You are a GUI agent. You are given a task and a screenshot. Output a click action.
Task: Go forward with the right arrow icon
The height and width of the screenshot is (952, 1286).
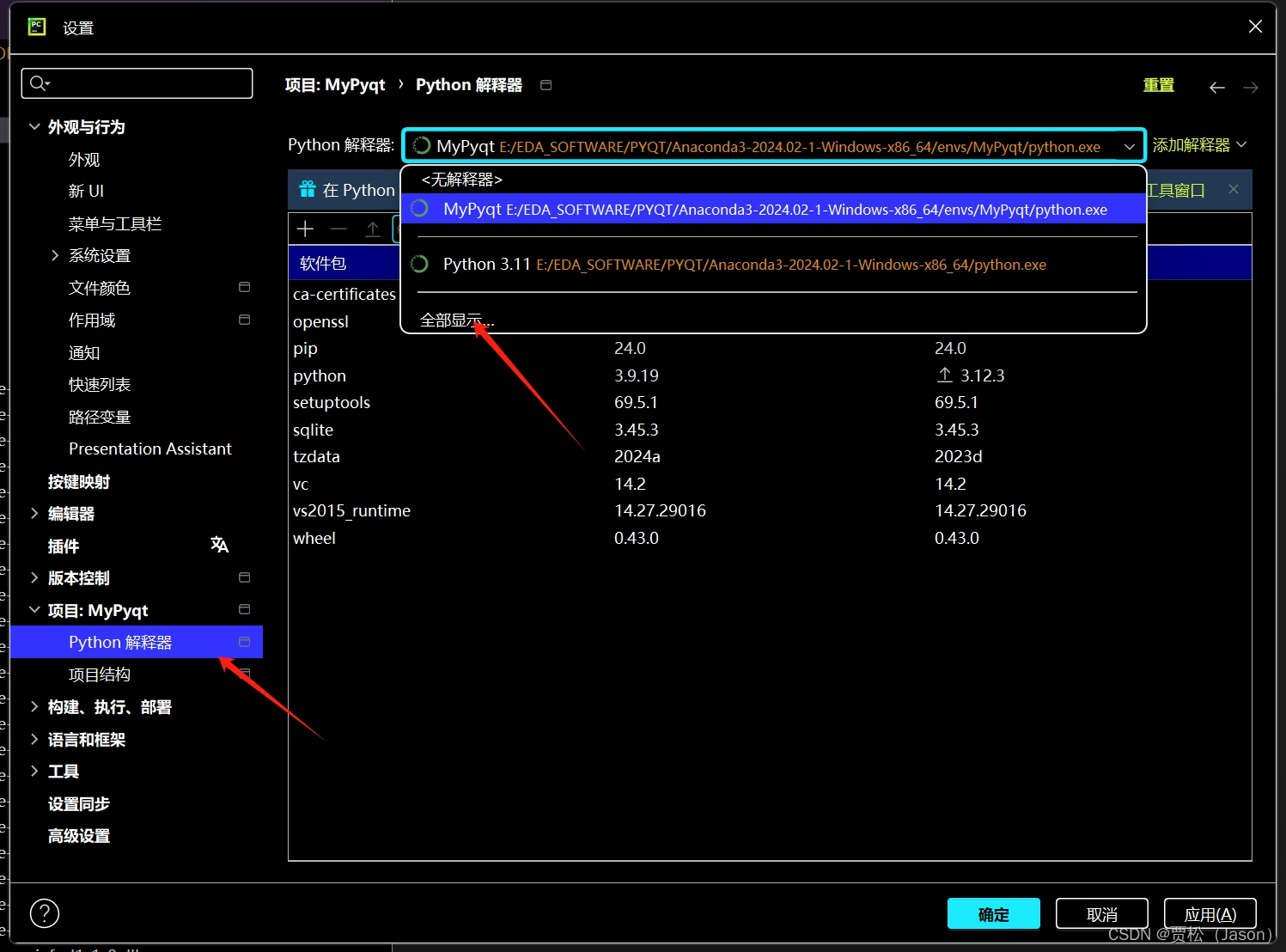click(1251, 87)
